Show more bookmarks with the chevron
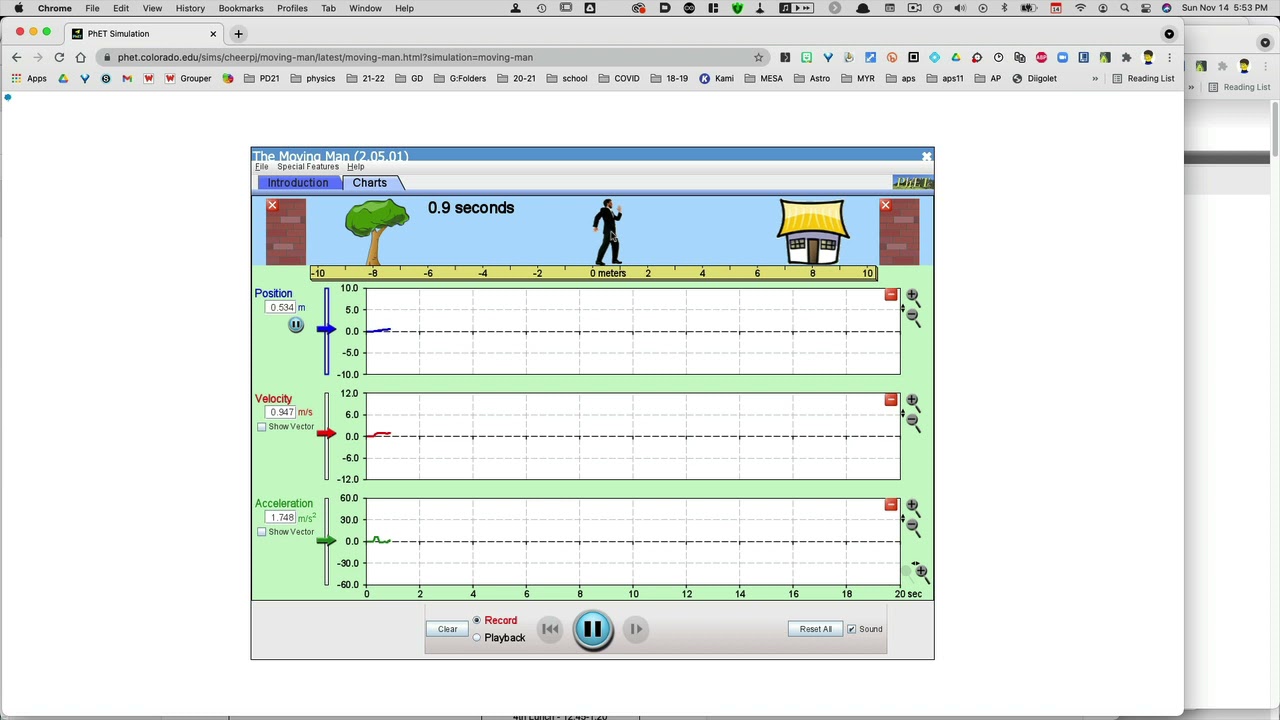Viewport: 1280px width, 720px height. coord(1095,78)
